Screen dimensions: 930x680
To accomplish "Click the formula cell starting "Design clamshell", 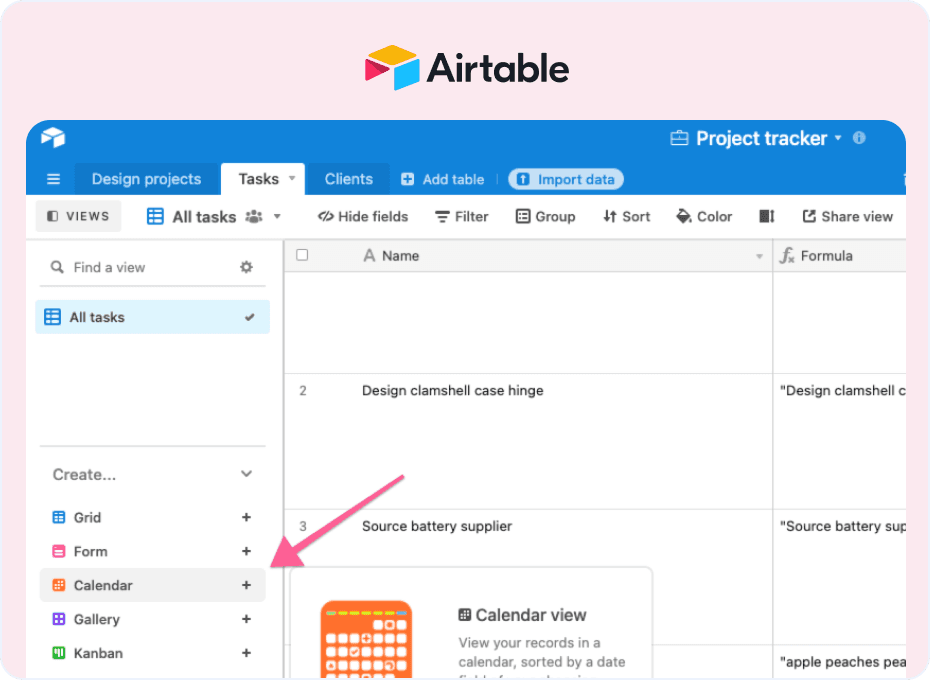I will coord(840,441).
